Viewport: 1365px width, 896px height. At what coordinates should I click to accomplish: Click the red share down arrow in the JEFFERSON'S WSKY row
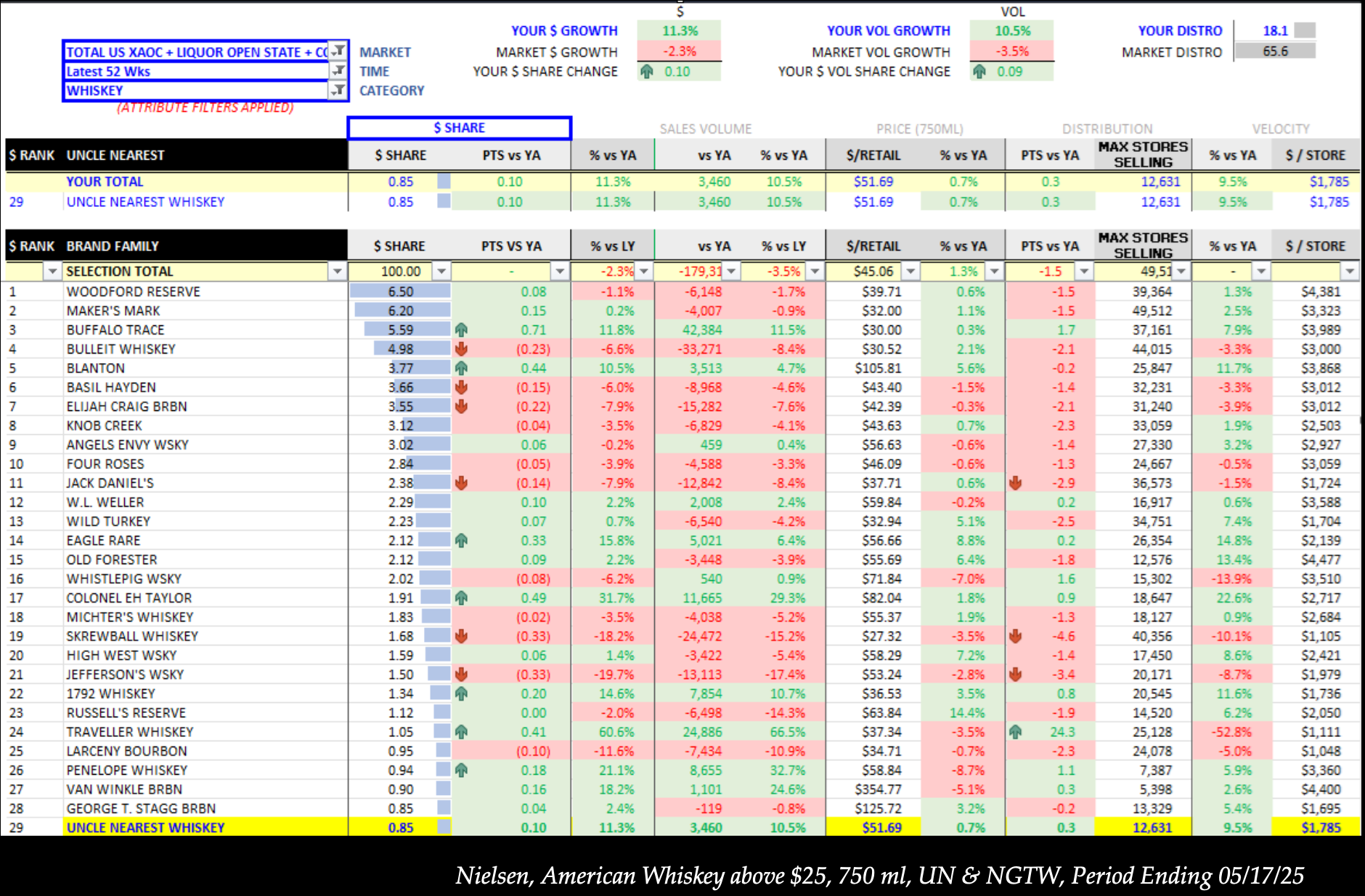pyautogui.click(x=461, y=675)
